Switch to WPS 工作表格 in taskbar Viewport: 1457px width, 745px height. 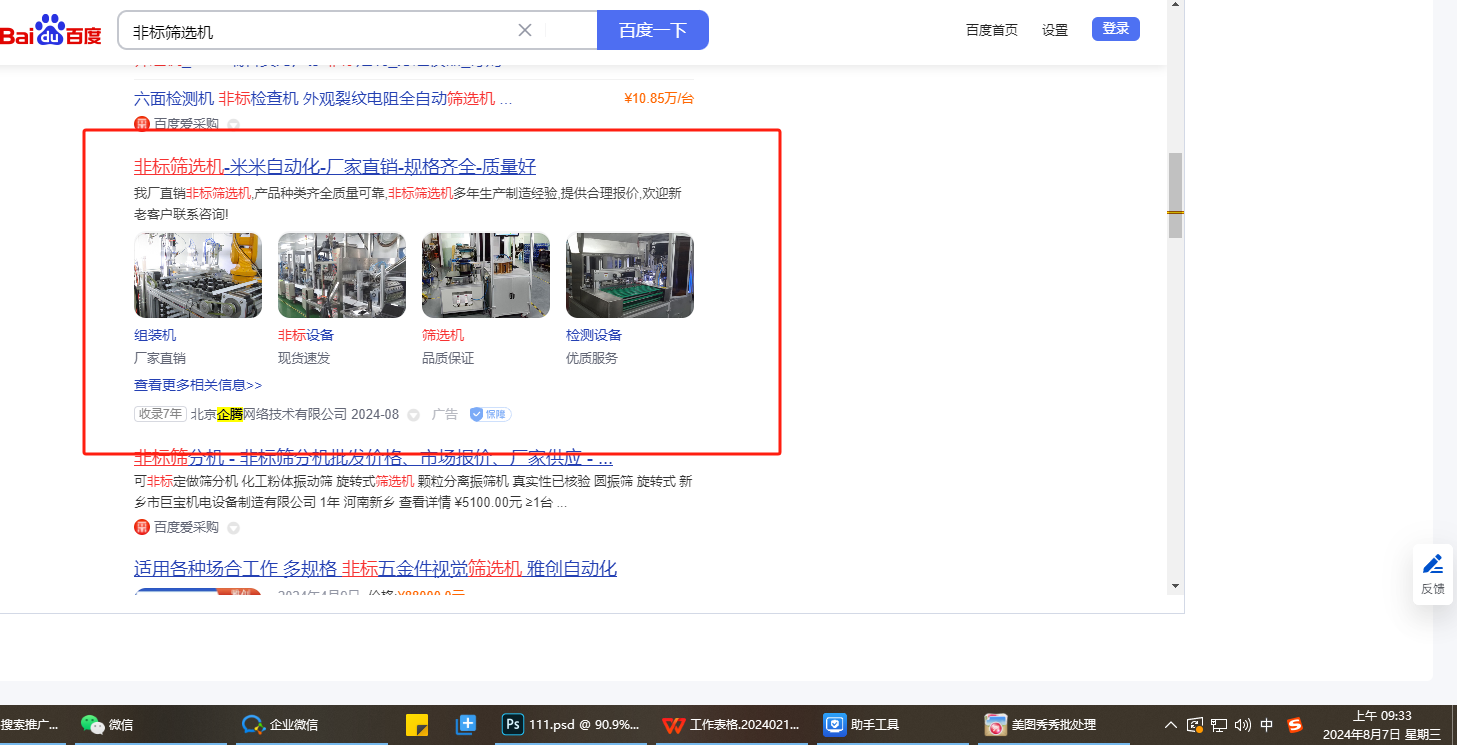732,725
